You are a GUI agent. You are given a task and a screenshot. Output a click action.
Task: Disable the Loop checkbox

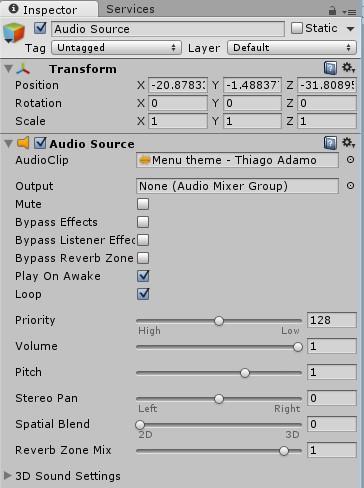tap(143, 294)
